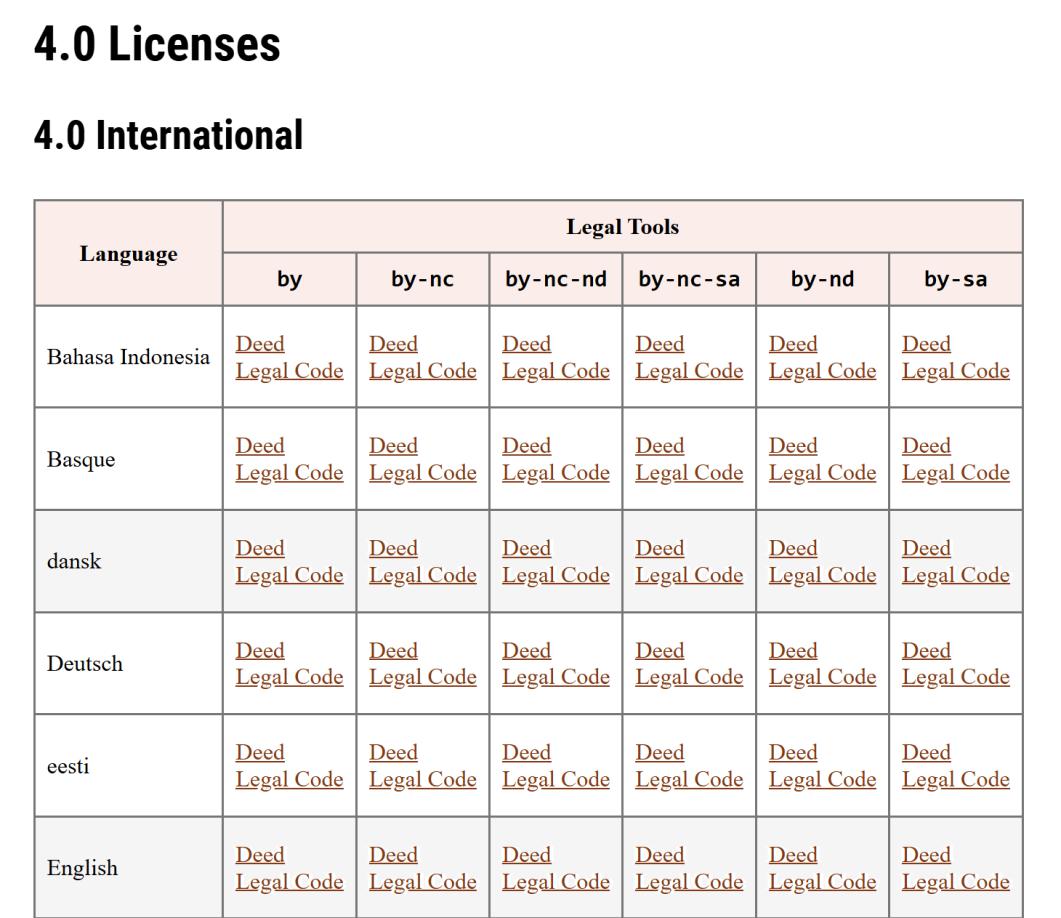1061x918 pixels.
Task: Open Bahasa Indonesia Deed for by license
Action: click(260, 344)
